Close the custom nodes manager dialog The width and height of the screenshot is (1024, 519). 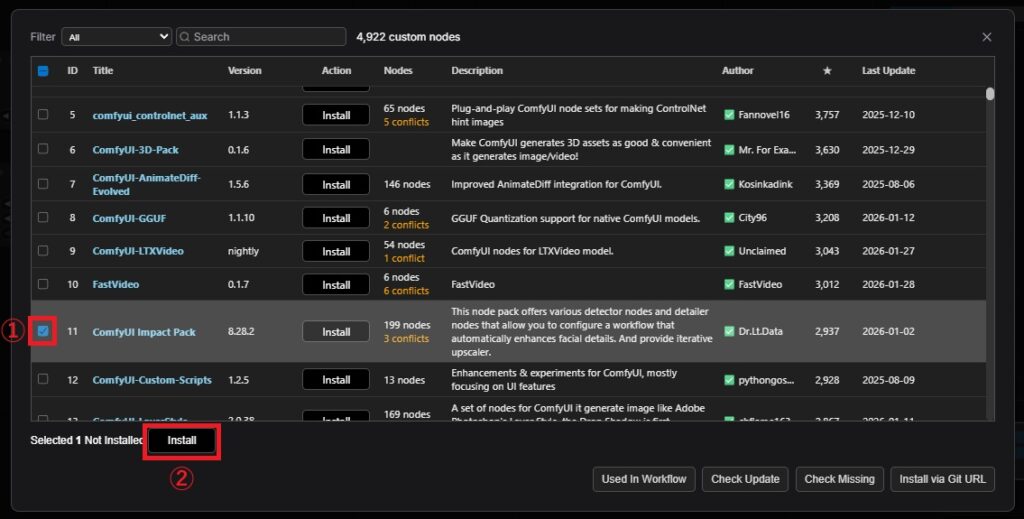click(x=986, y=37)
